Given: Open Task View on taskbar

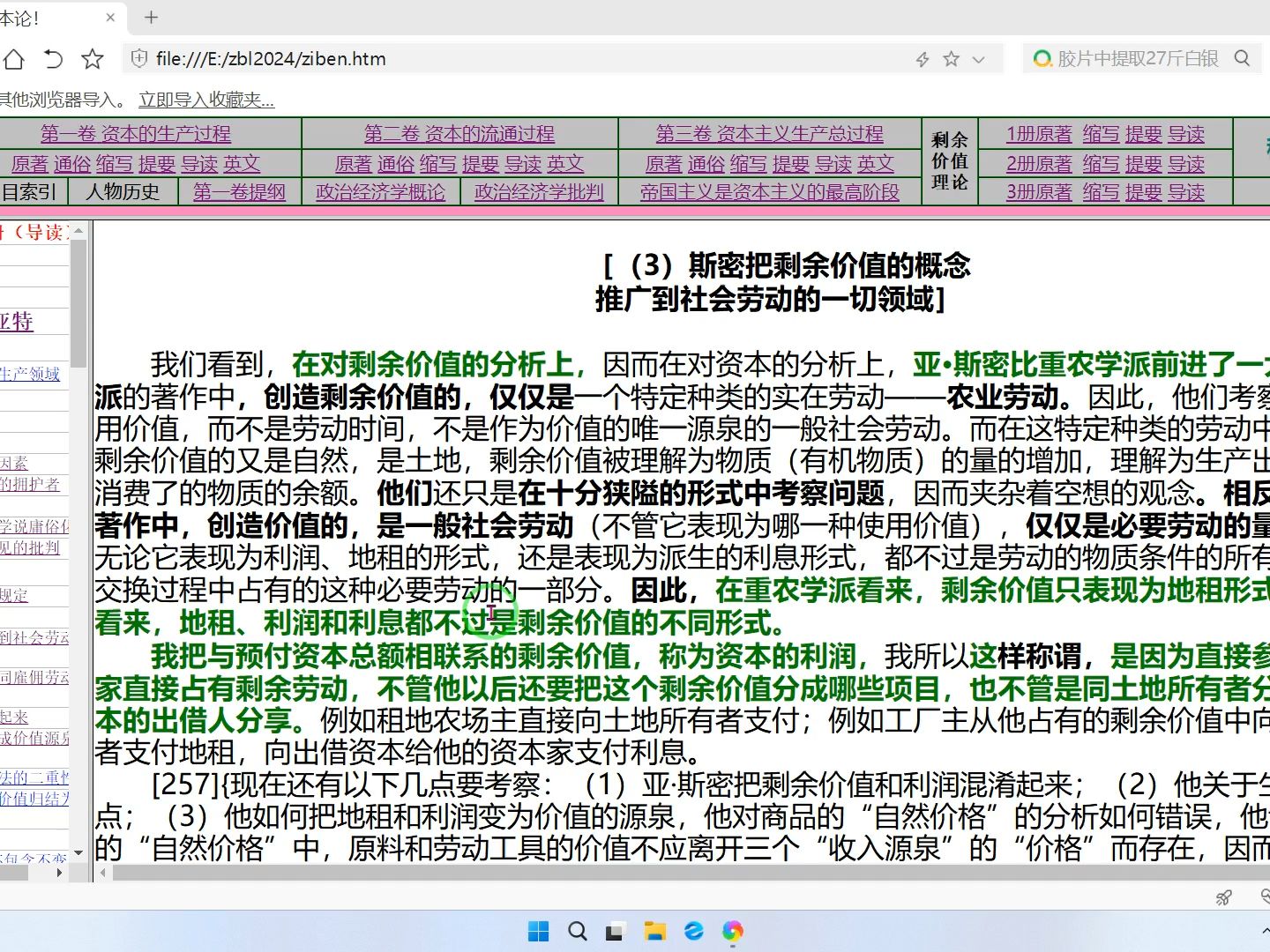Looking at the screenshot, I should [x=616, y=931].
